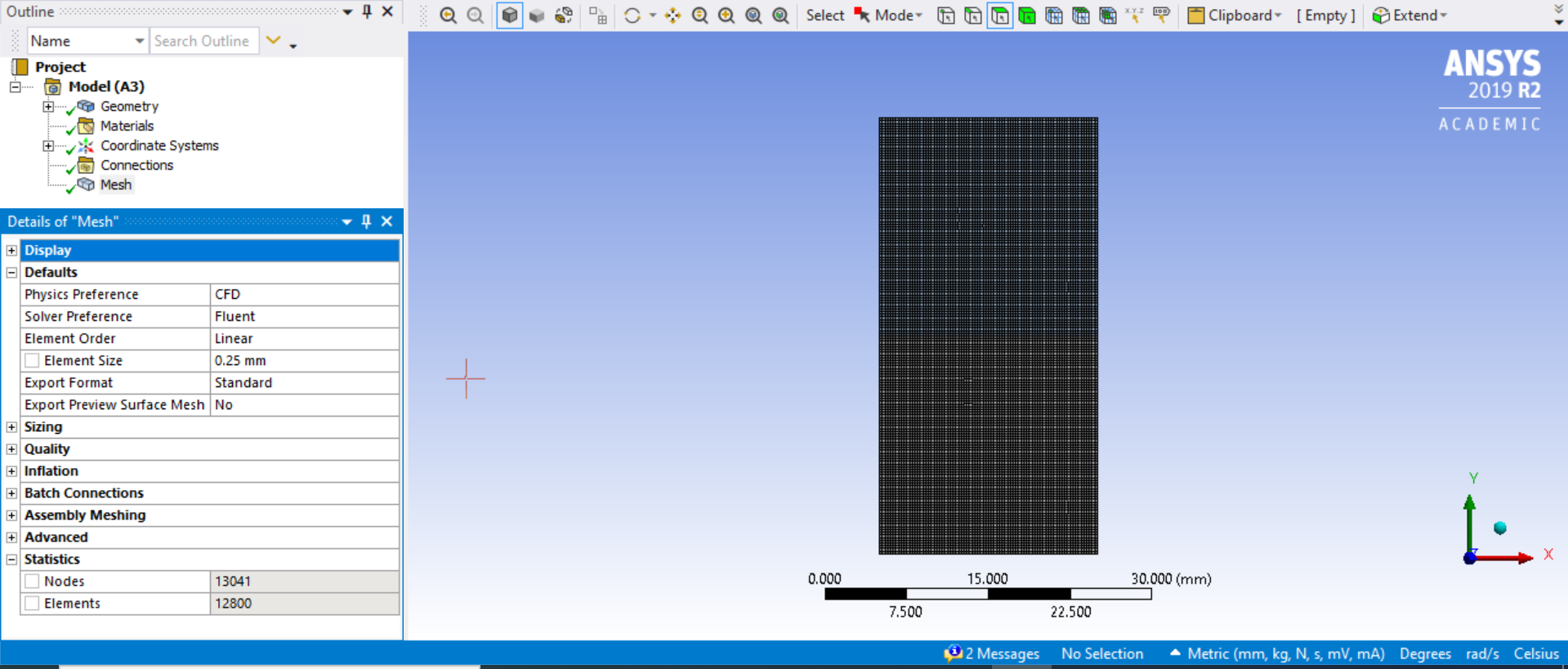1568x669 pixels.
Task: Click the Celsius status bar entry
Action: coord(1536,653)
